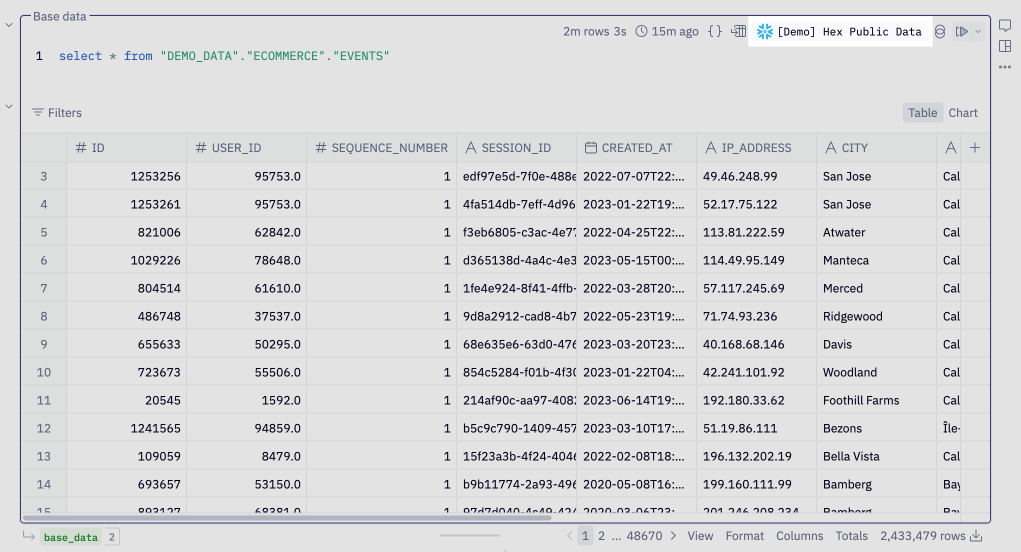The image size is (1021, 552).
Task: Click the base_data output variable tag
Action: click(70, 537)
